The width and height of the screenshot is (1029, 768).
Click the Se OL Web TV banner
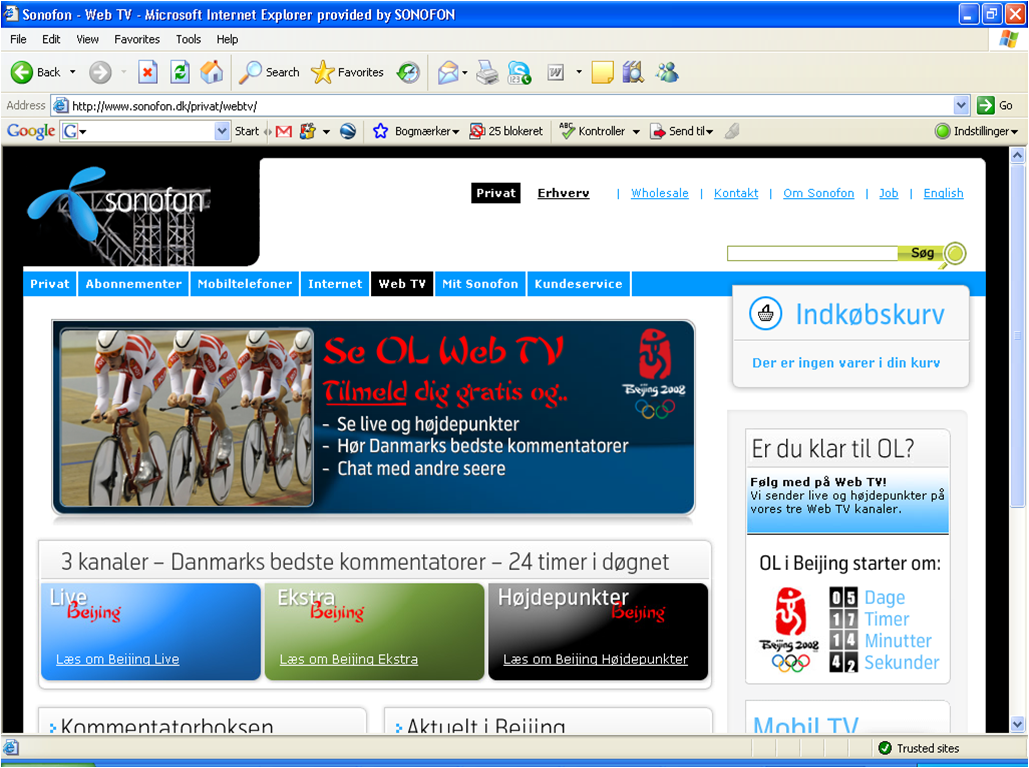(373, 417)
